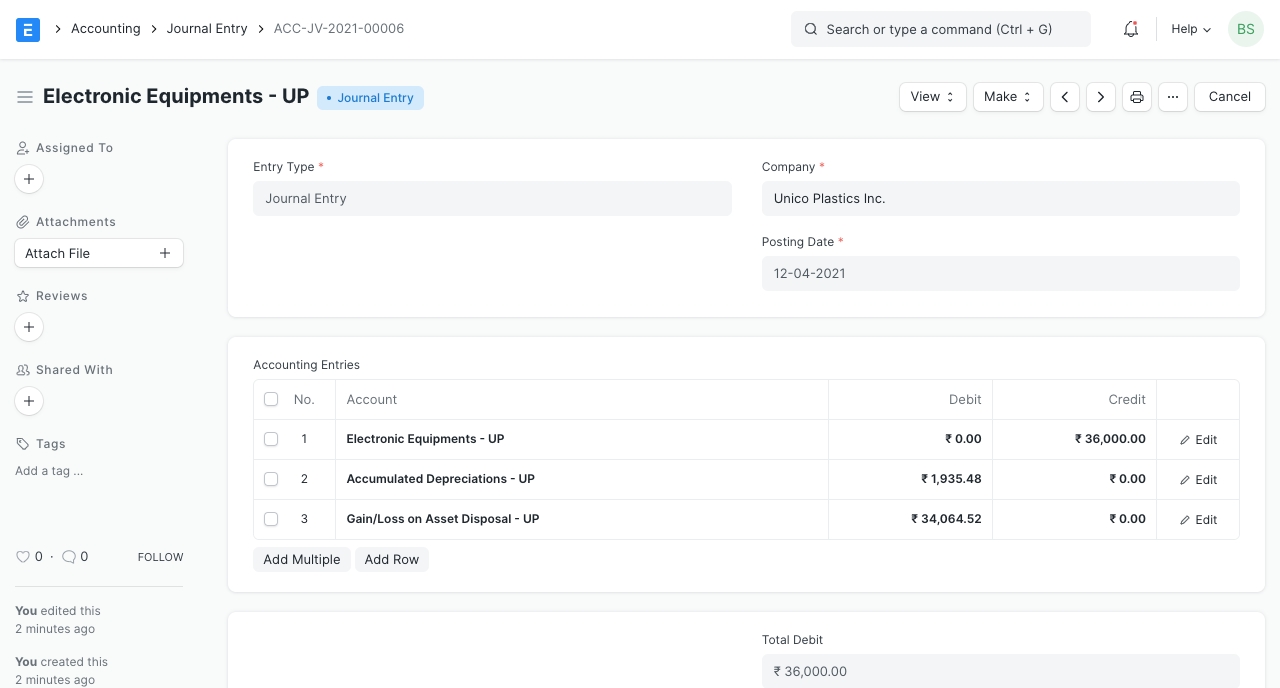Click the print icon
The image size is (1280, 688).
point(1137,97)
